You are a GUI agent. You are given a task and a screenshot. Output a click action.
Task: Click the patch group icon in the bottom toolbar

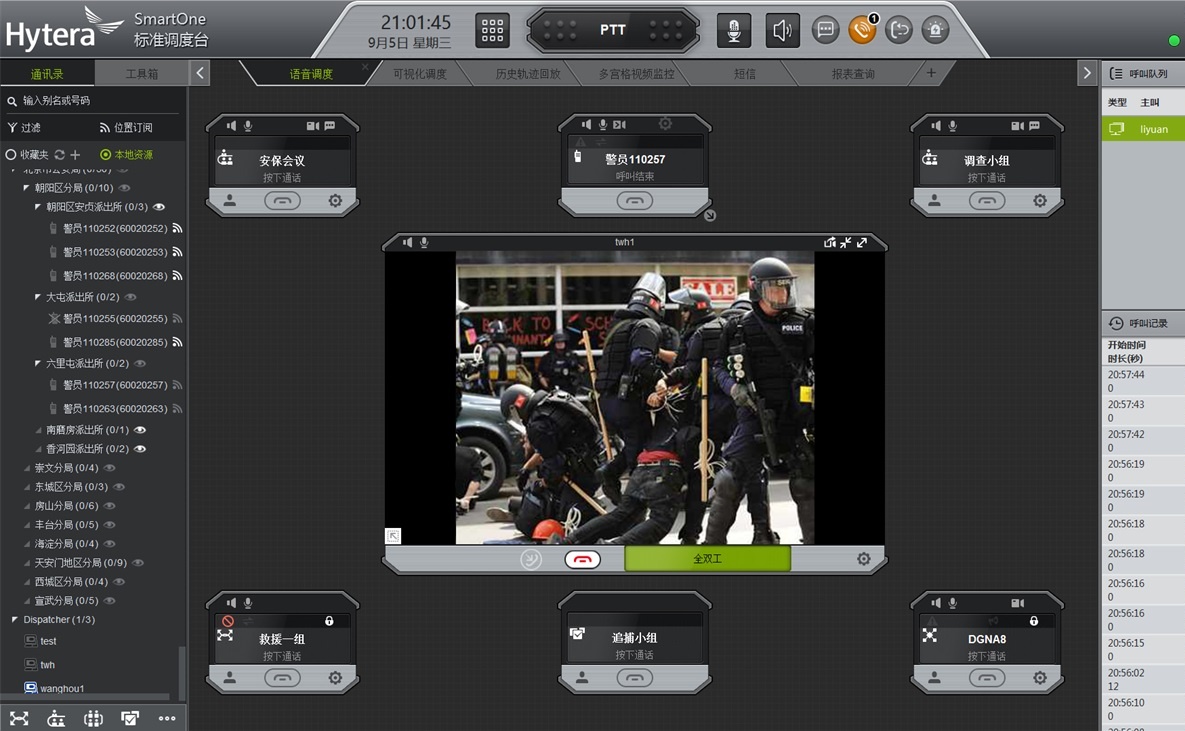93,718
